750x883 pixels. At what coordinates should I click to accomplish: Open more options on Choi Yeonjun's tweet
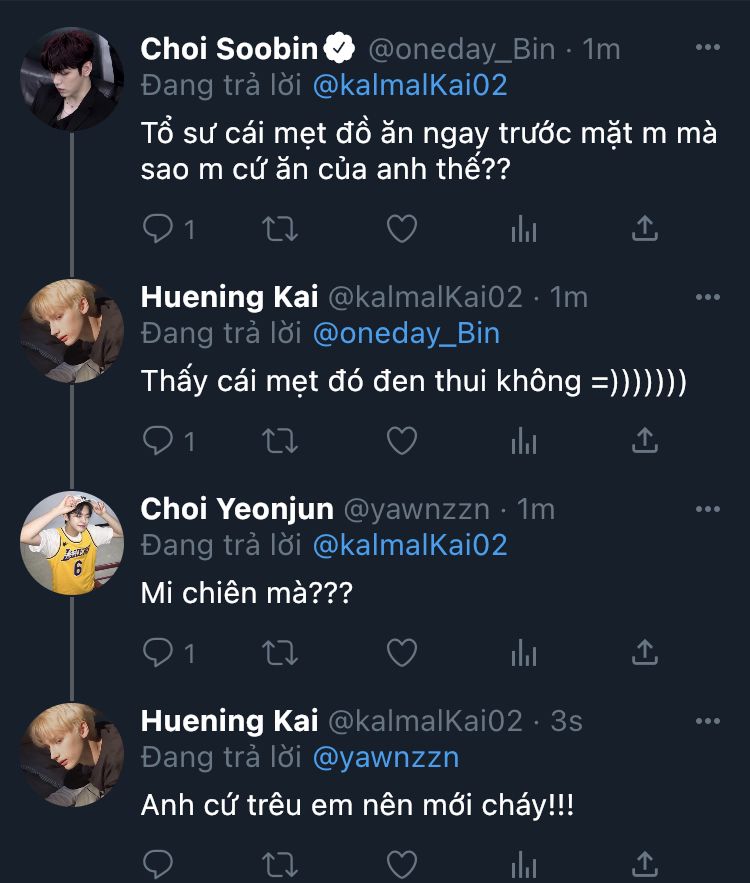point(707,509)
